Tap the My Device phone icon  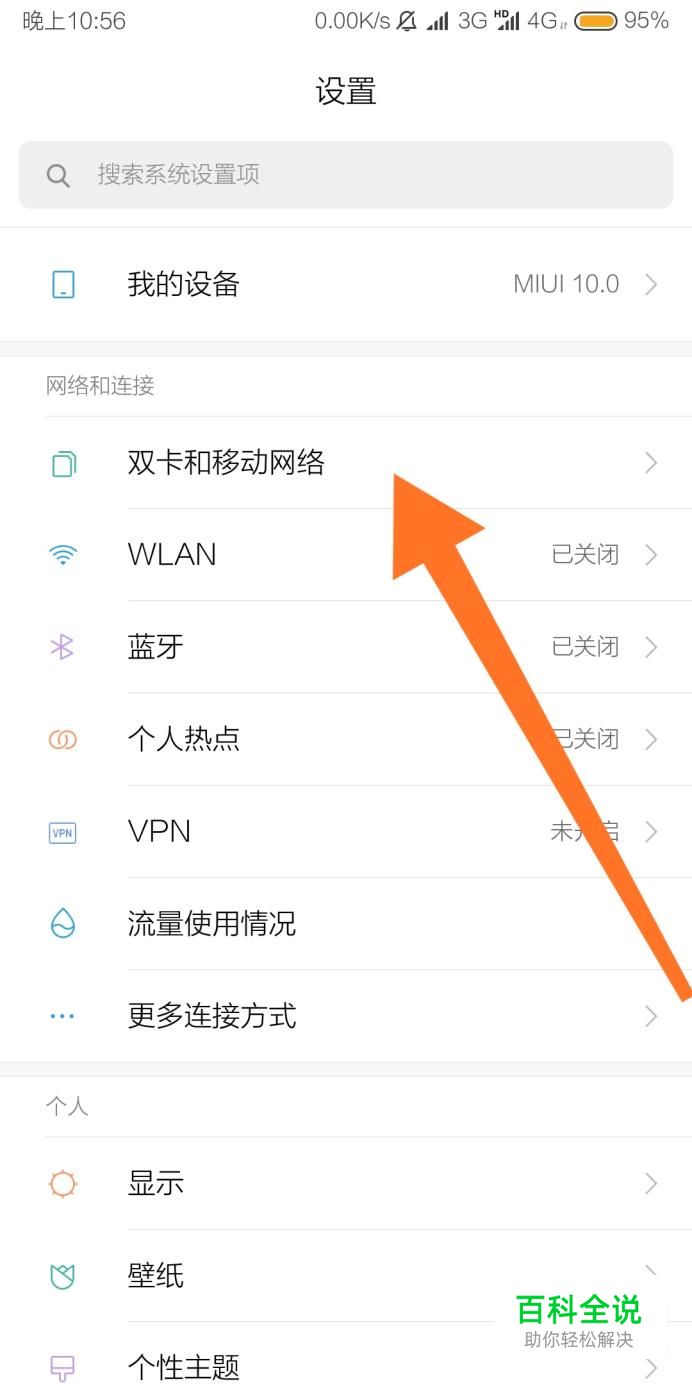63,285
